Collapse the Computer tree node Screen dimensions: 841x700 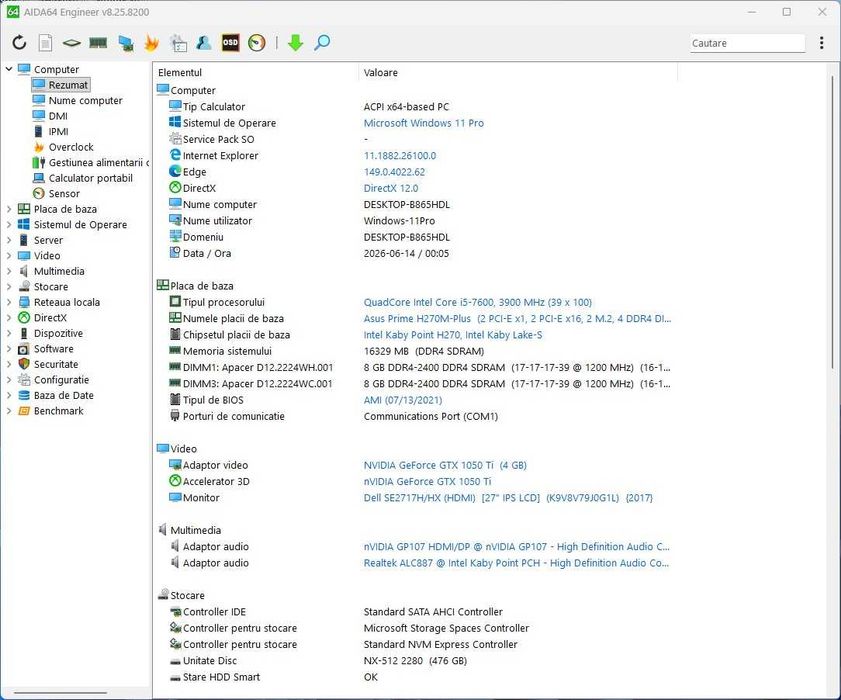tap(9, 69)
